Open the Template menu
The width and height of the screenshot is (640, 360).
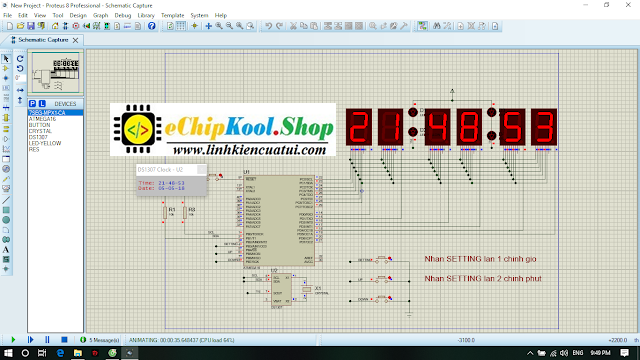(x=173, y=15)
